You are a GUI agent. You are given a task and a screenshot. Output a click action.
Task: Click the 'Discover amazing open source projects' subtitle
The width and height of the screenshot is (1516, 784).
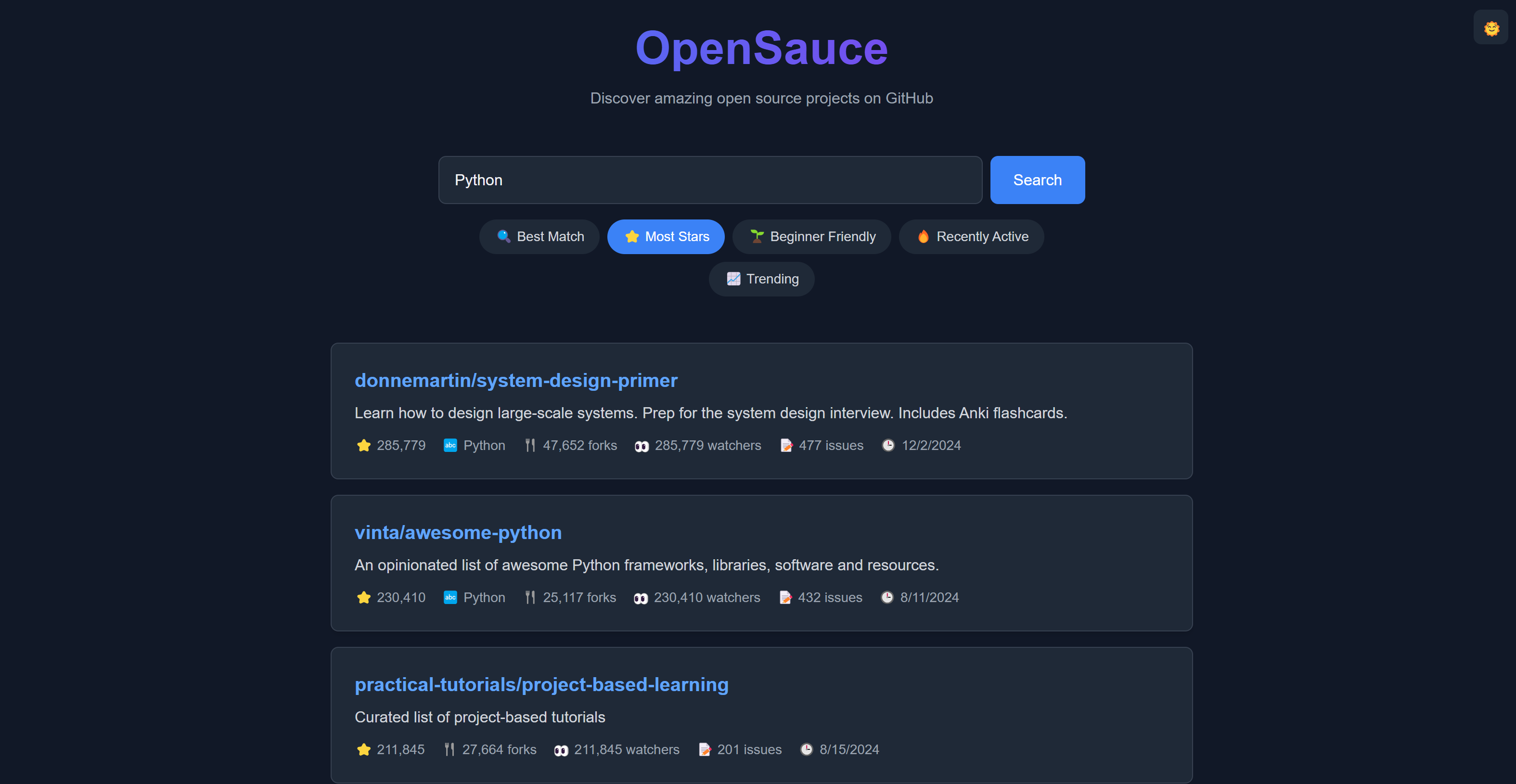coord(761,98)
